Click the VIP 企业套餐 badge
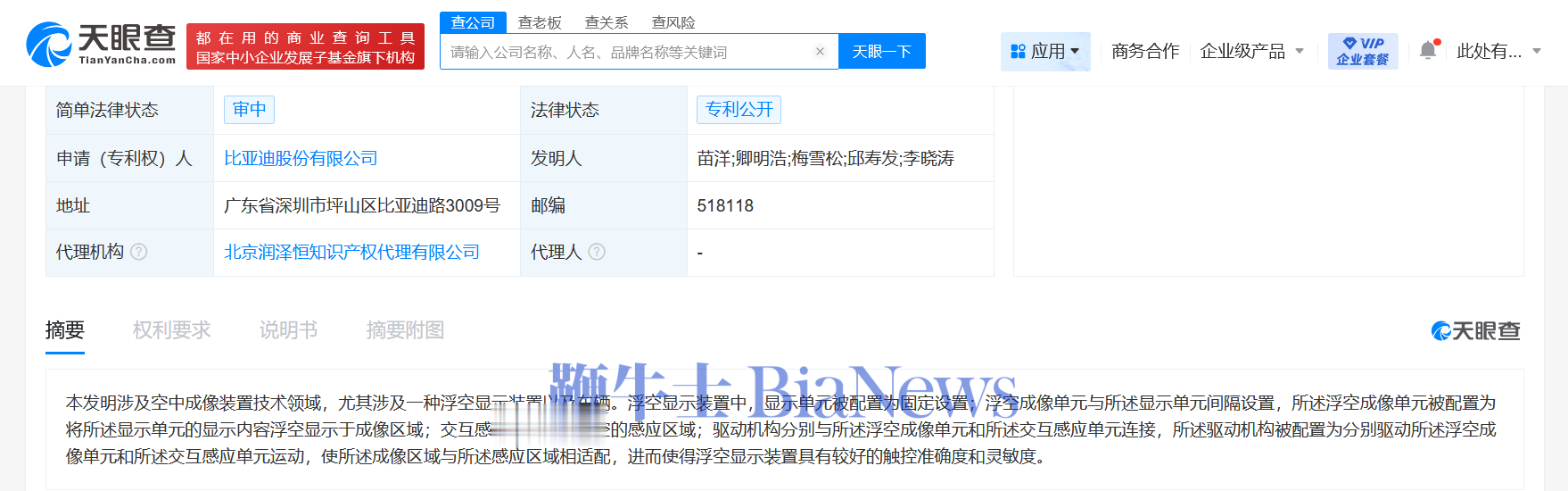 pyautogui.click(x=1362, y=51)
